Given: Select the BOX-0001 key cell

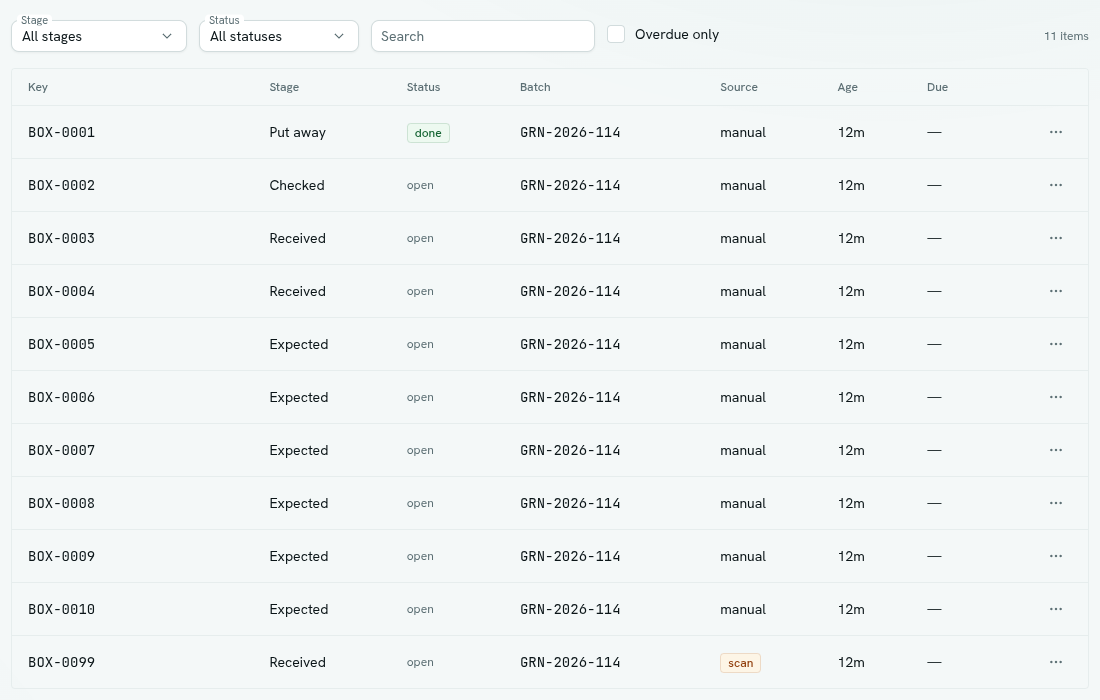Looking at the screenshot, I should 62,132.
